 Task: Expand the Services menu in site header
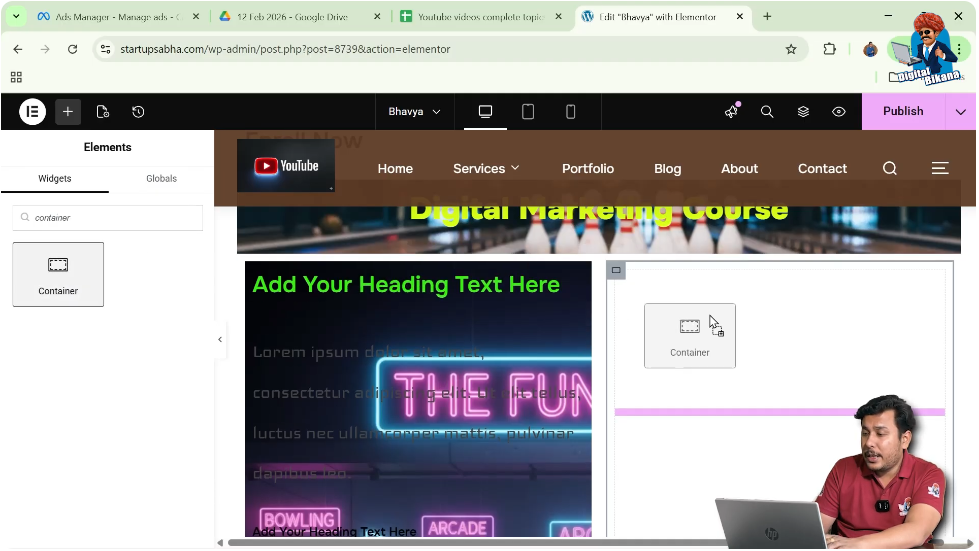click(x=486, y=168)
